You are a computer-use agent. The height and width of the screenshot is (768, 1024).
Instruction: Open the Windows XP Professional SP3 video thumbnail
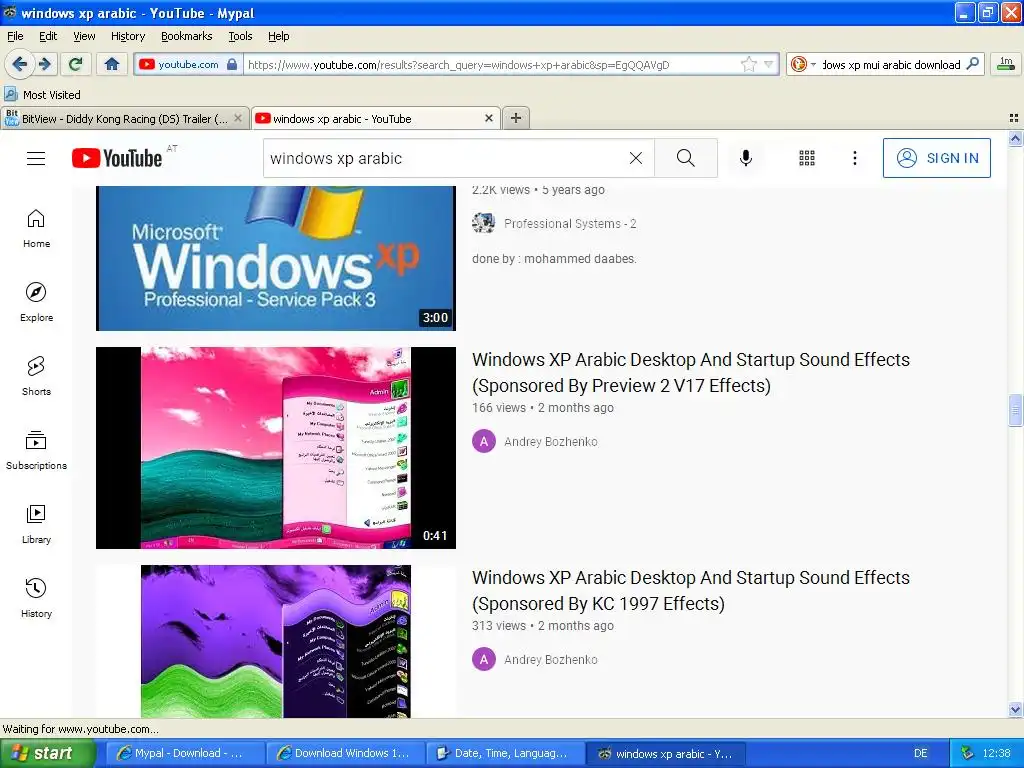coord(276,258)
